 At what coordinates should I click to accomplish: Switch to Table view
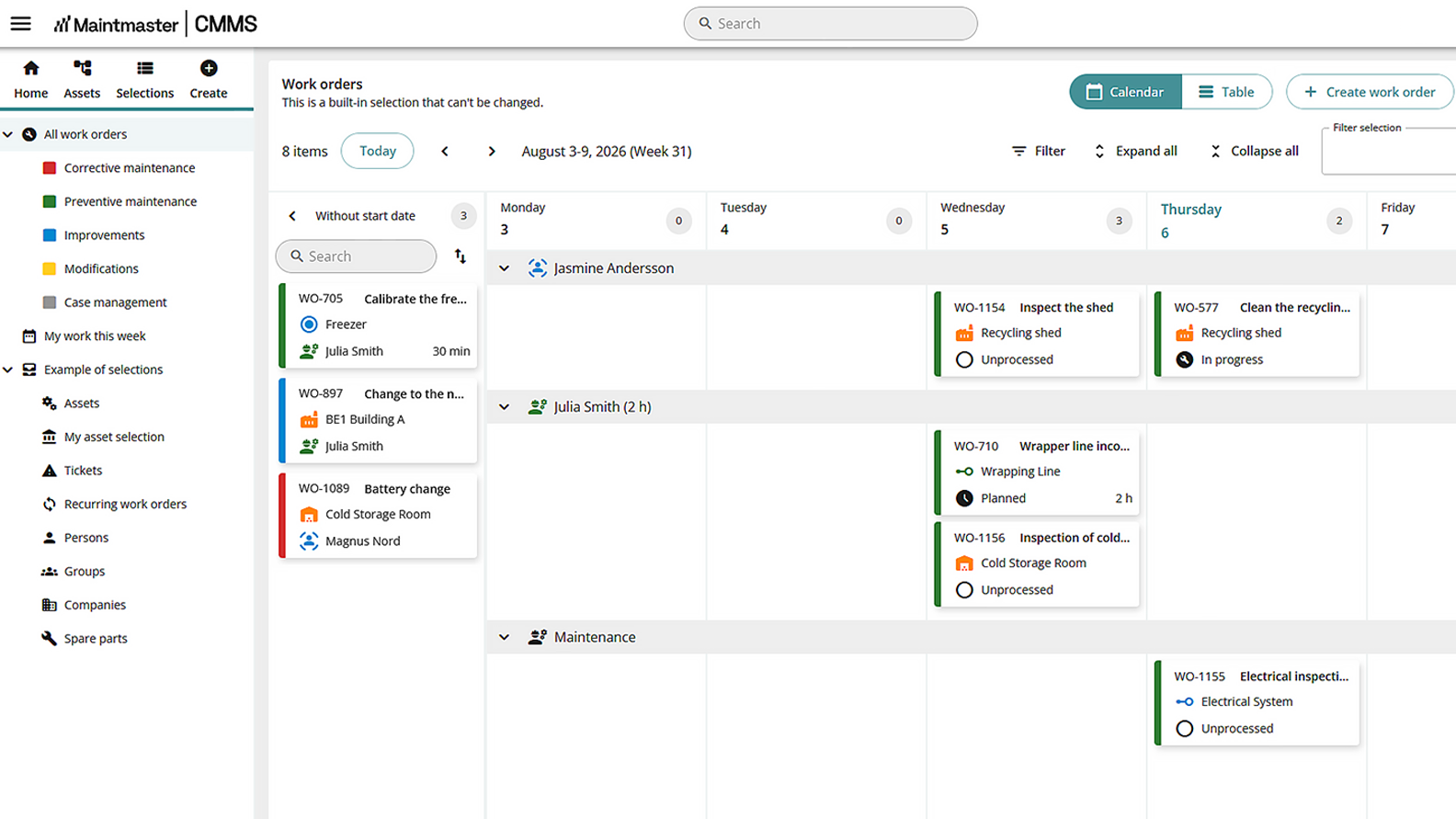coord(1226,92)
